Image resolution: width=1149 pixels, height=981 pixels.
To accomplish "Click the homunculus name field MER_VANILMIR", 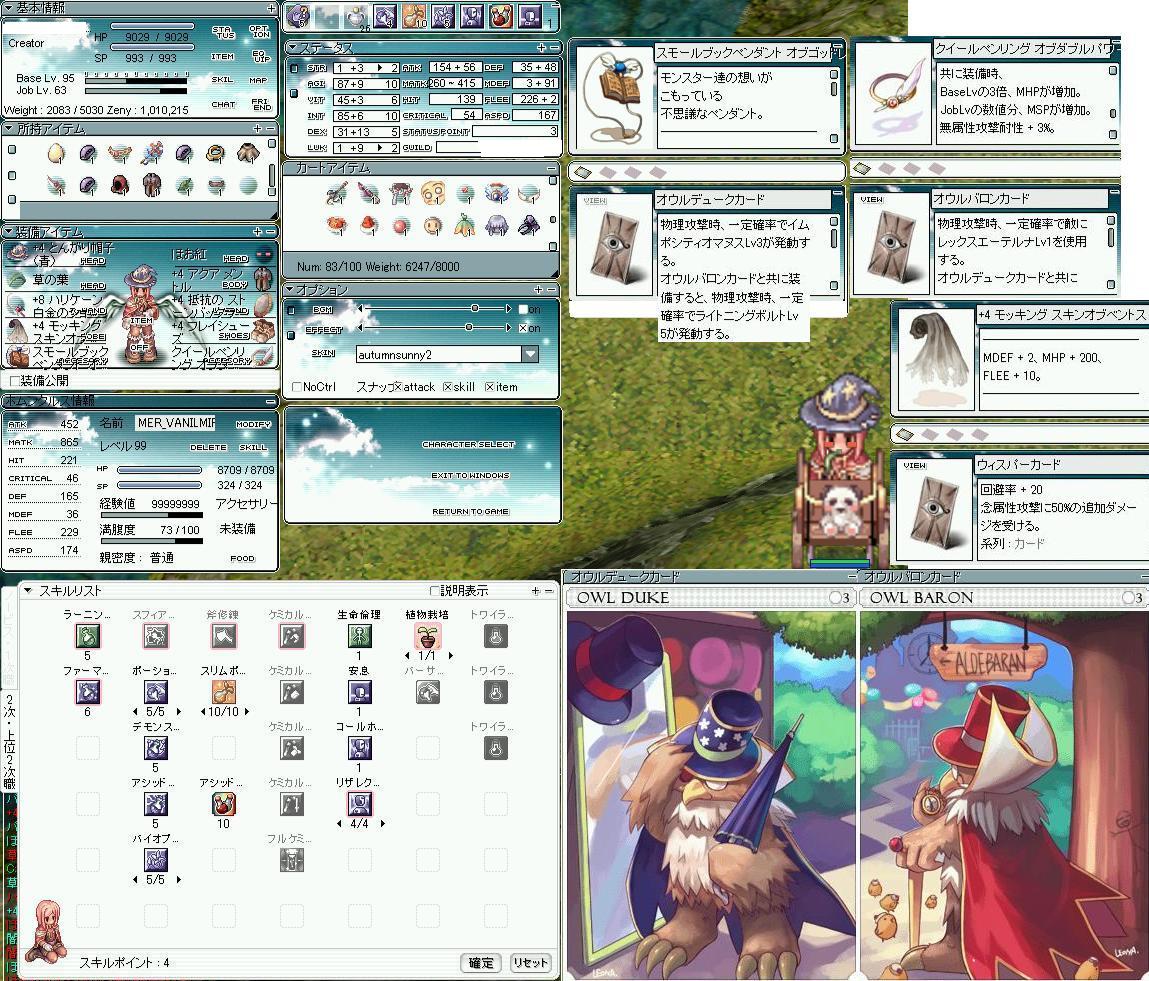I will (176, 423).
